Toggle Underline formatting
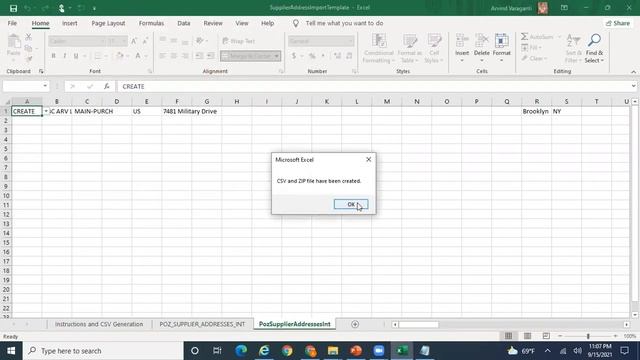This screenshot has width=640, height=360. click(x=76, y=56)
